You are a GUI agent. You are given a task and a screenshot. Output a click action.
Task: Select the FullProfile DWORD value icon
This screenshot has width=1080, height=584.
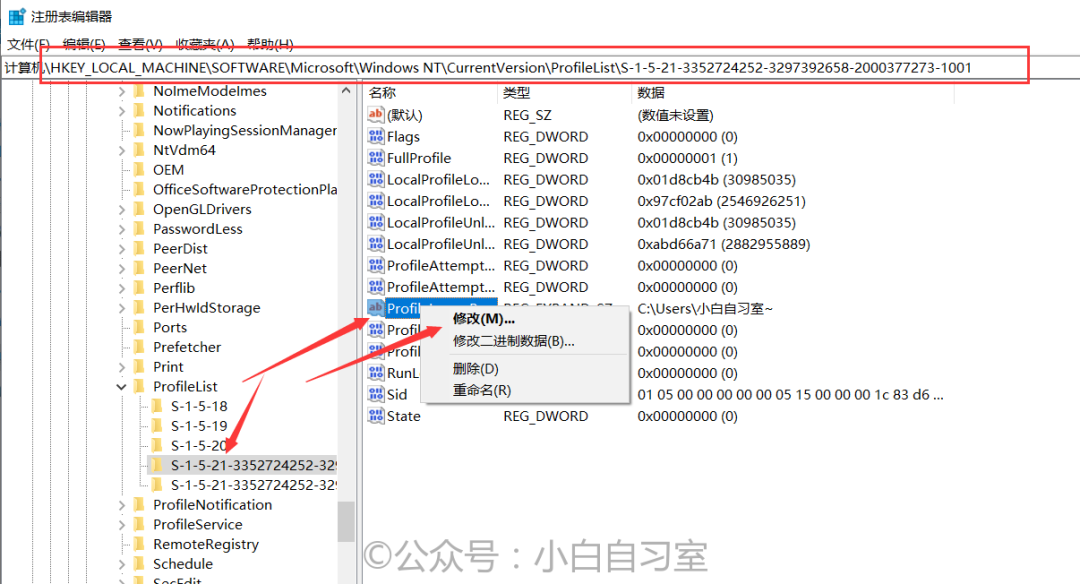(375, 158)
